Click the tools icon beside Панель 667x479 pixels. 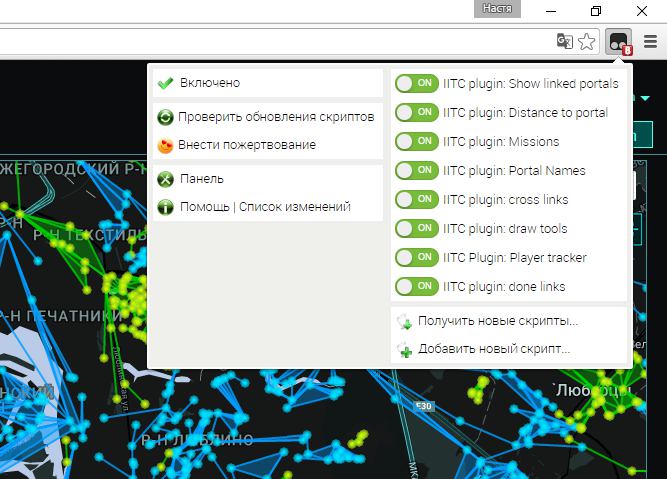(165, 179)
